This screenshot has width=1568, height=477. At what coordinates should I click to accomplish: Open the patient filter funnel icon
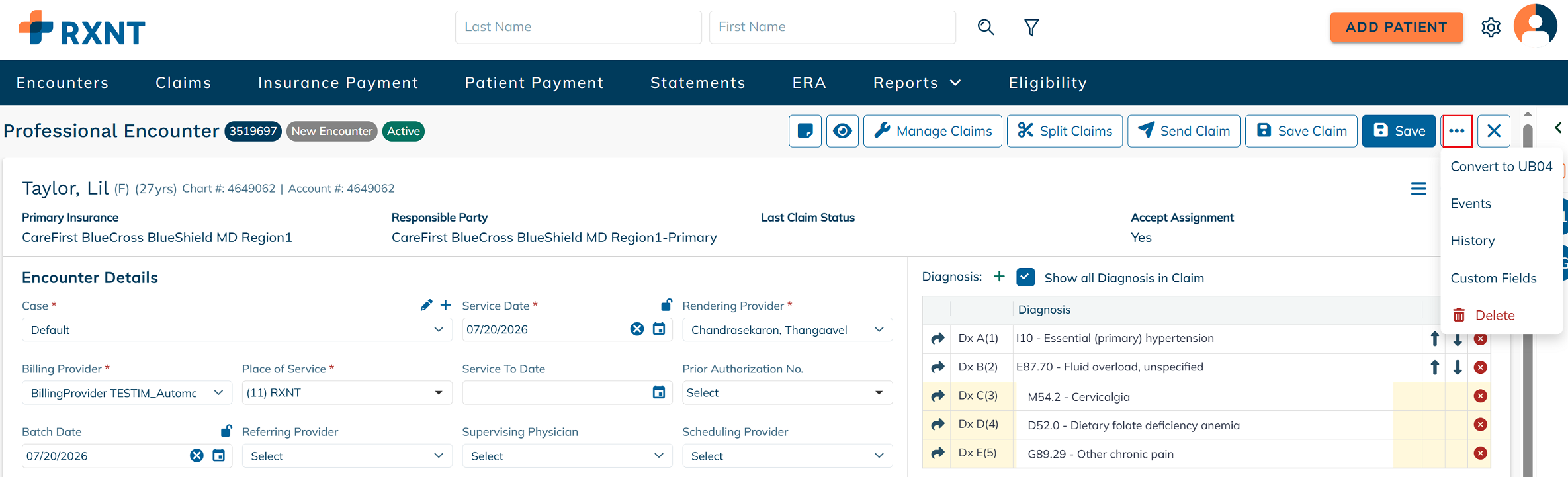coord(1031,27)
